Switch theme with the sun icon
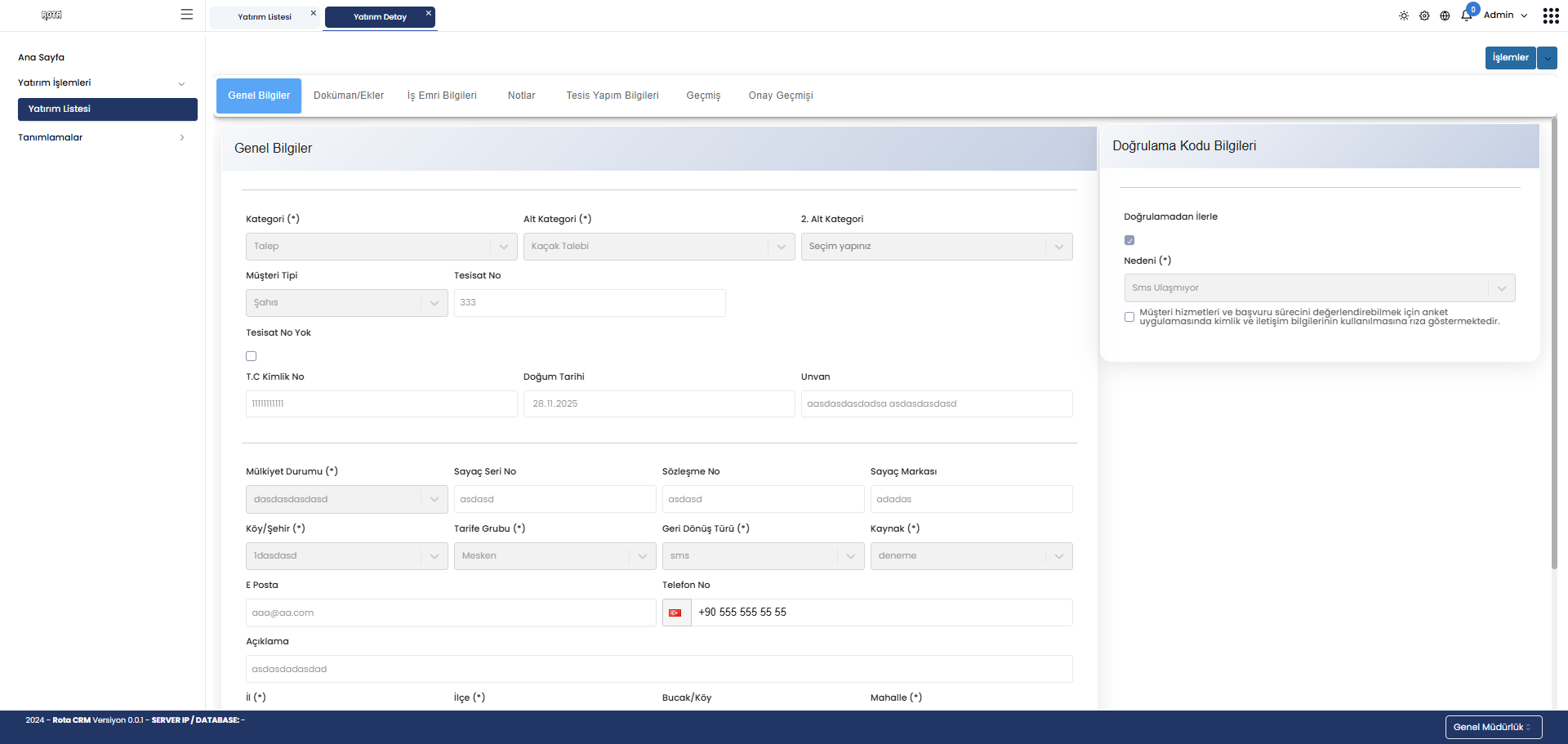1568x744 pixels. pyautogui.click(x=1404, y=16)
